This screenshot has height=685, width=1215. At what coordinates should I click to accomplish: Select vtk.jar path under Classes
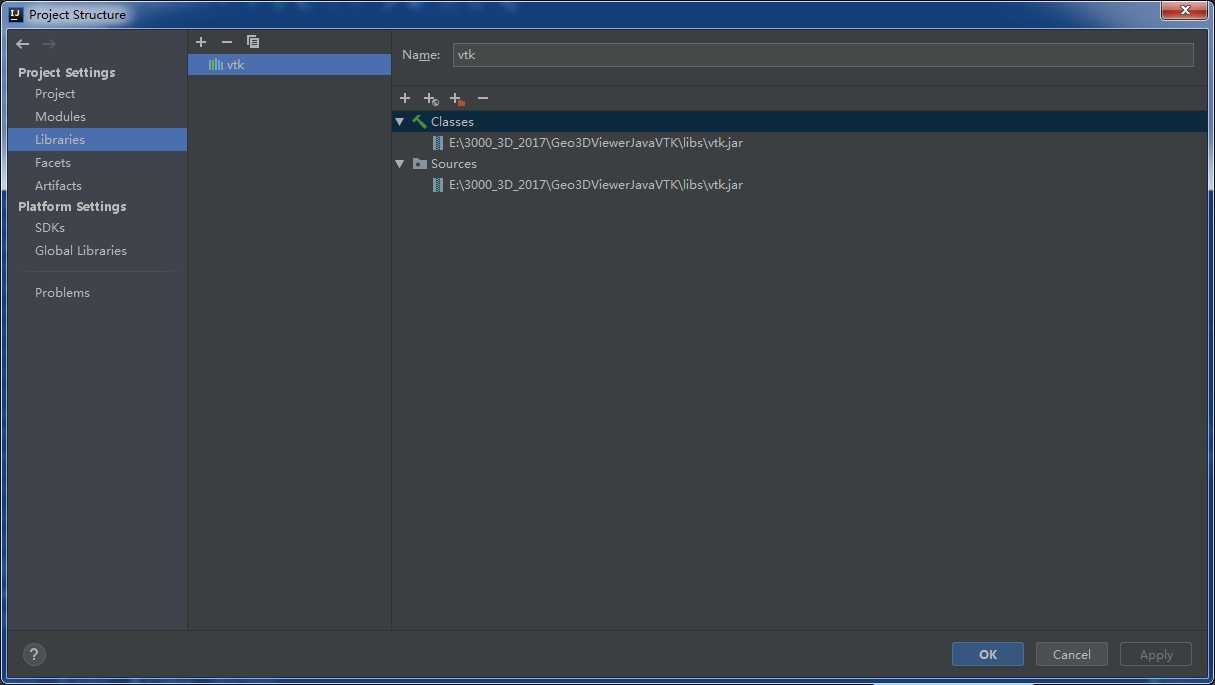596,143
